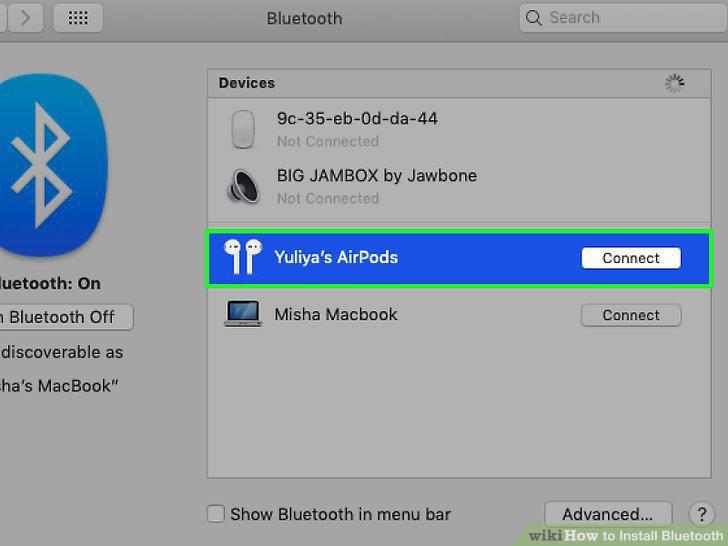Focus the Search field
The height and width of the screenshot is (546, 728).
pyautogui.click(x=623, y=18)
